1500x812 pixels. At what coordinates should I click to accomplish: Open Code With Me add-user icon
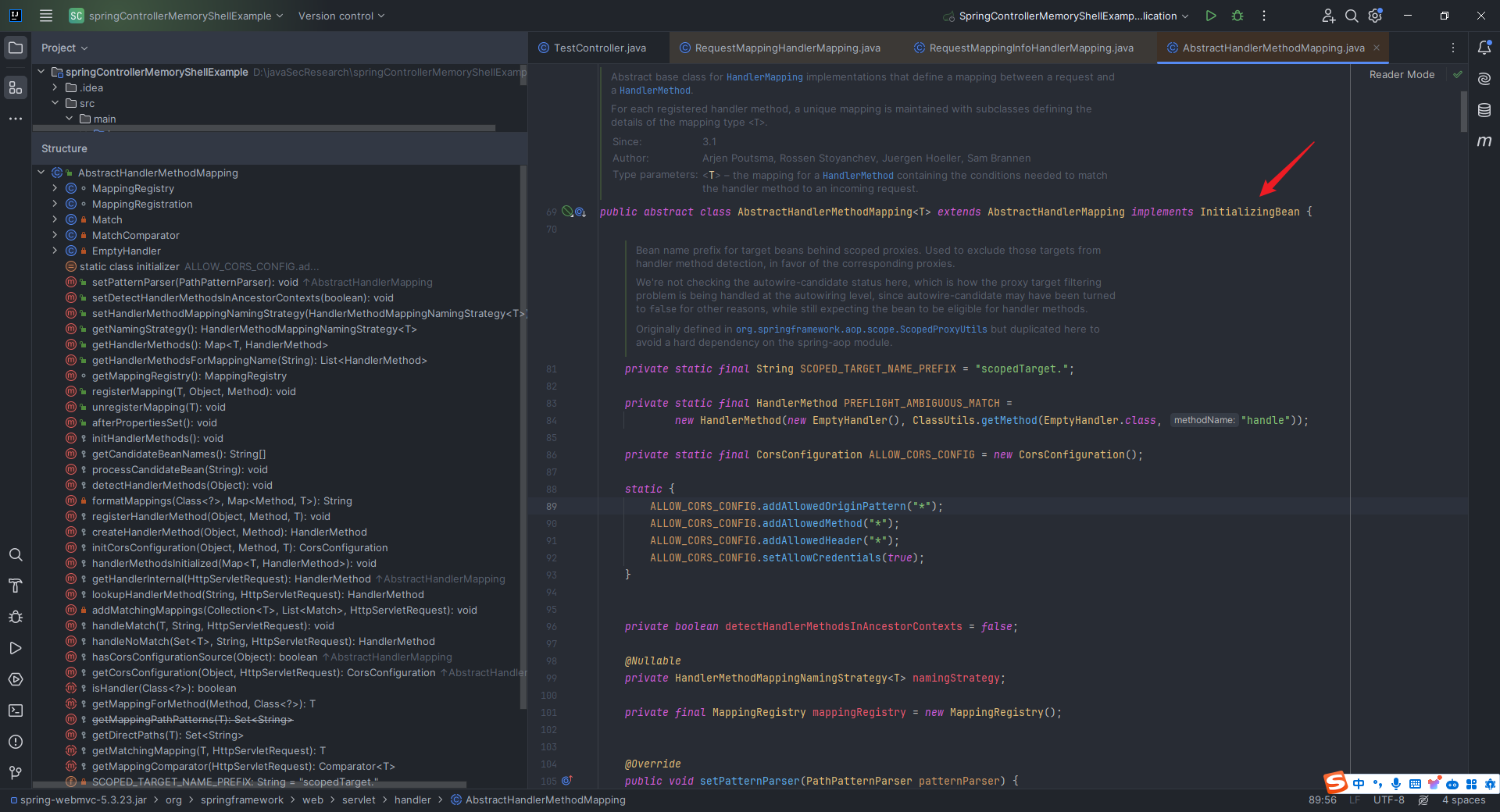coord(1328,16)
